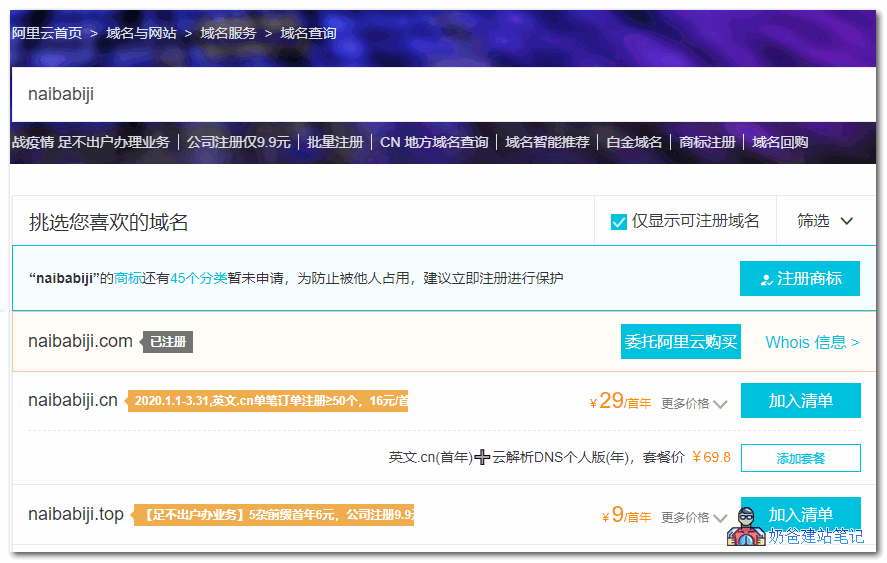Click 挑选您喜欢的域名 heading
Screen dimensions: 887x563
(109, 222)
